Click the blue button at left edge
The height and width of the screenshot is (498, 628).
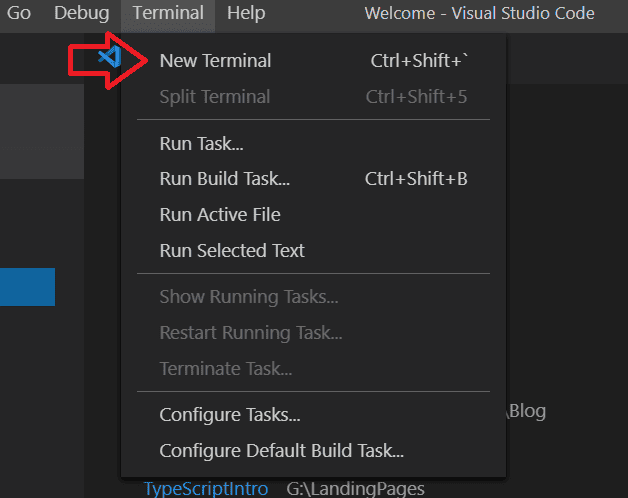coord(27,287)
